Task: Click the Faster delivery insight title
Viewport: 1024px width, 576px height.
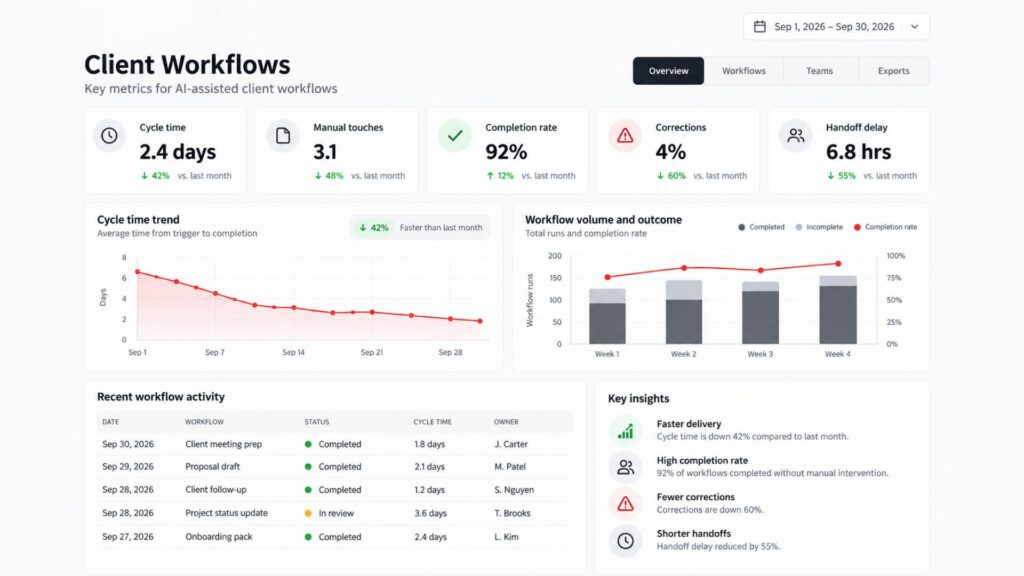Action: [689, 424]
